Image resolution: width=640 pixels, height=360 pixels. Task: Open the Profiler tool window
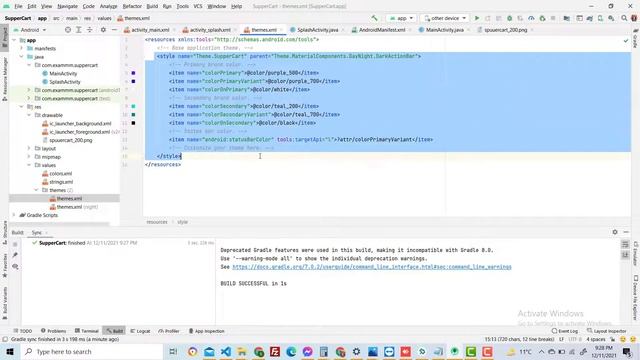coord(169,331)
